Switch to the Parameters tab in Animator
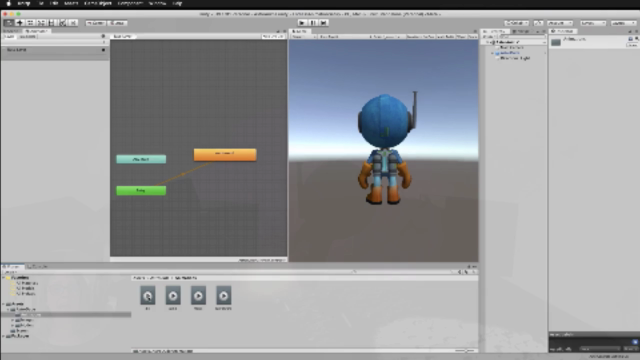Viewport: 640px width, 360px height. tap(28, 36)
